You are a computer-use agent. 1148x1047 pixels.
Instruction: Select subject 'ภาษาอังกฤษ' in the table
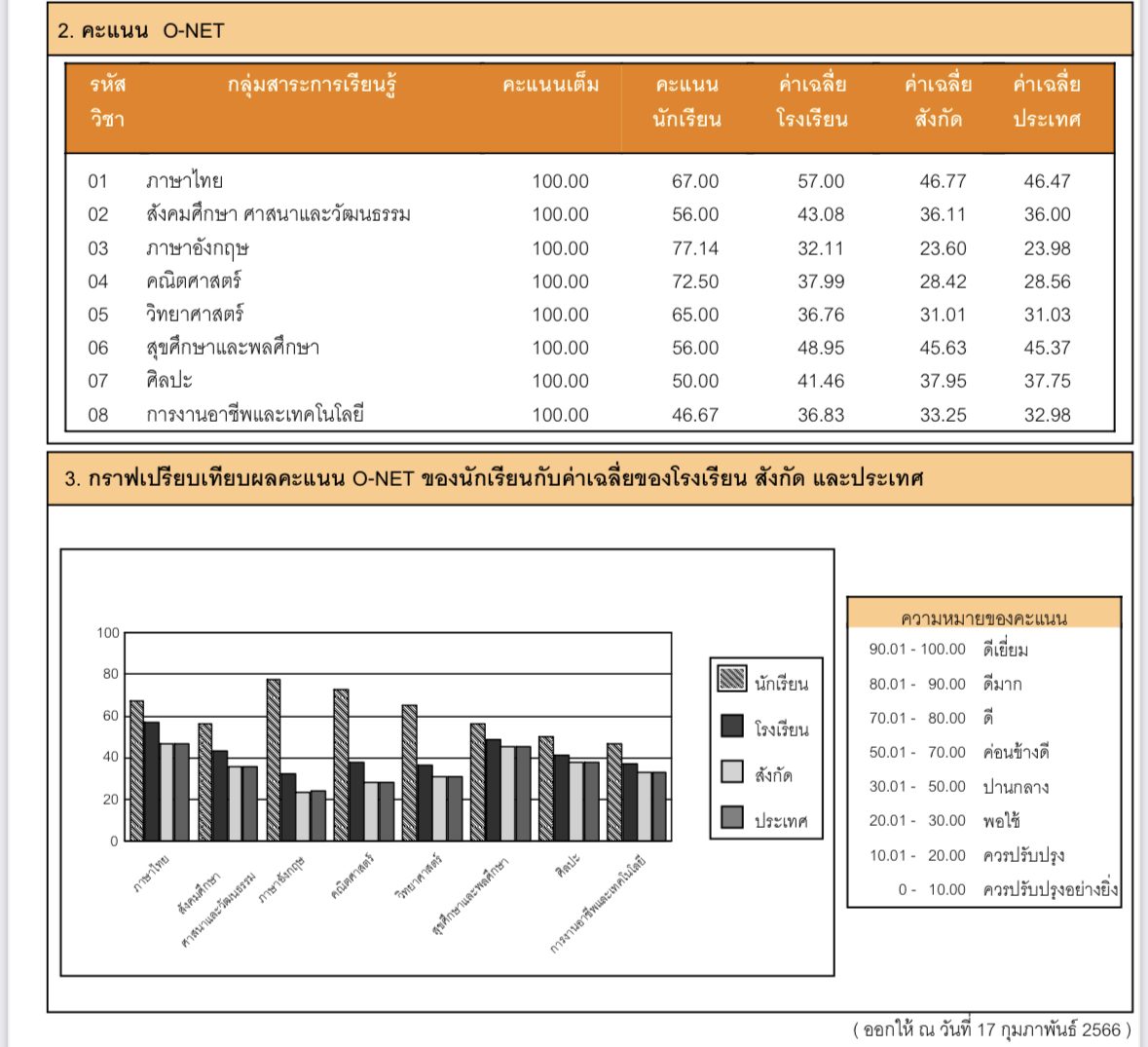tap(198, 249)
